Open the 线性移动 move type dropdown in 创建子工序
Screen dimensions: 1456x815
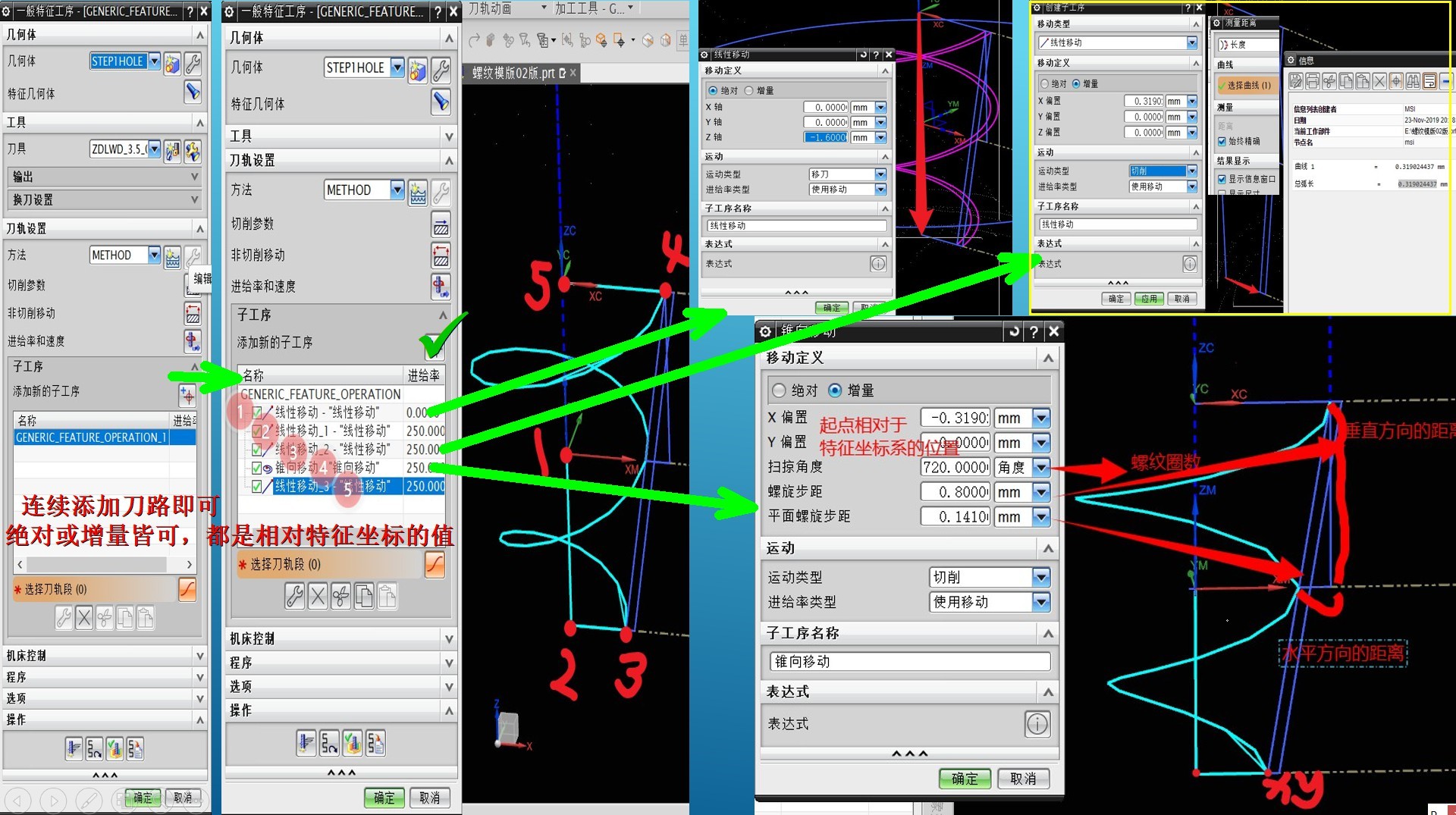pos(1192,42)
